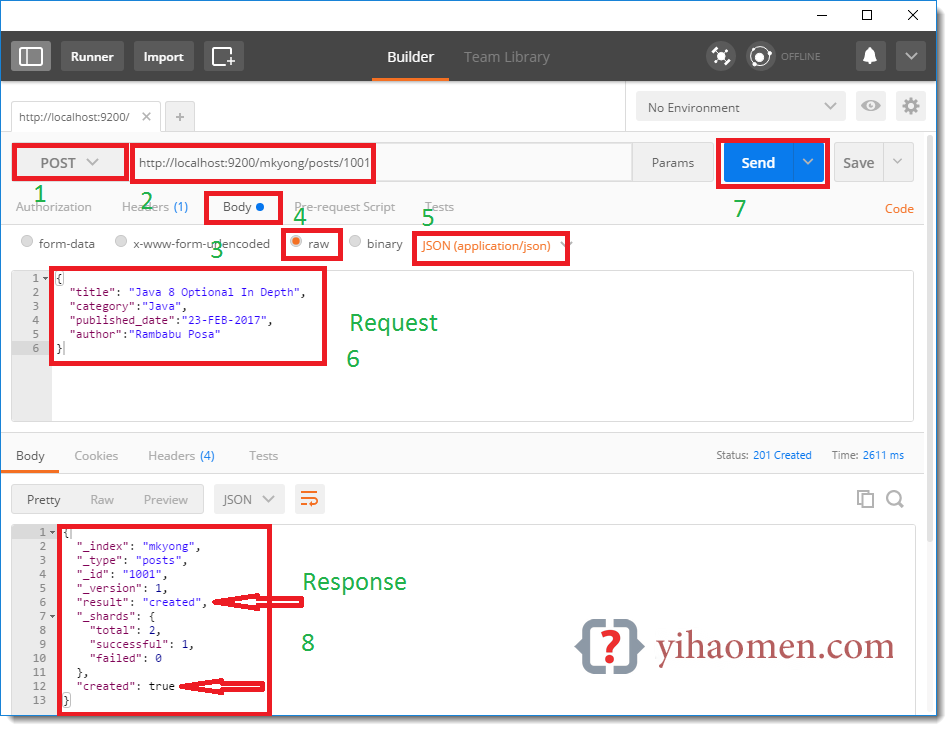The width and height of the screenshot is (952, 731).
Task: Select the raw body radio option
Action: click(x=296, y=242)
